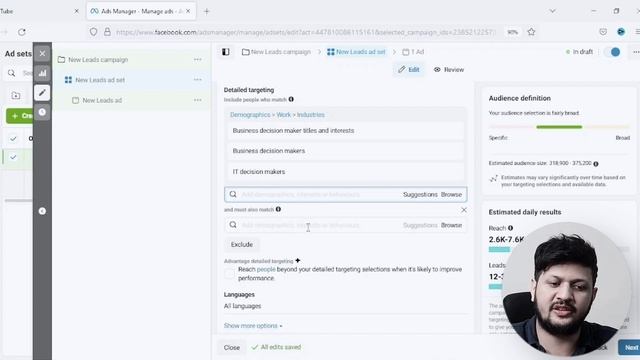640x360 pixels.
Task: Expand Show more options
Action: click(253, 326)
